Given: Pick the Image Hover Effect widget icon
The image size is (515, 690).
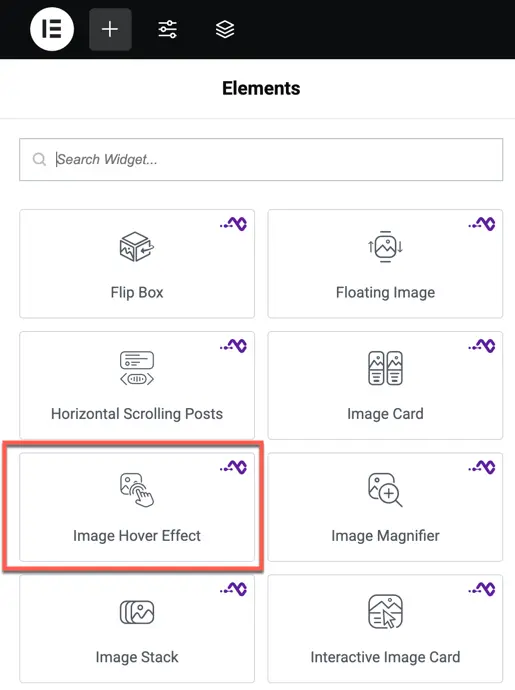Looking at the screenshot, I should tap(137, 490).
